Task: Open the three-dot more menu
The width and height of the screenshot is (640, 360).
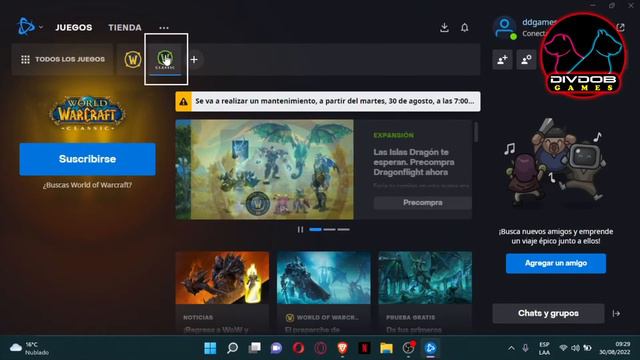Action: [x=164, y=28]
